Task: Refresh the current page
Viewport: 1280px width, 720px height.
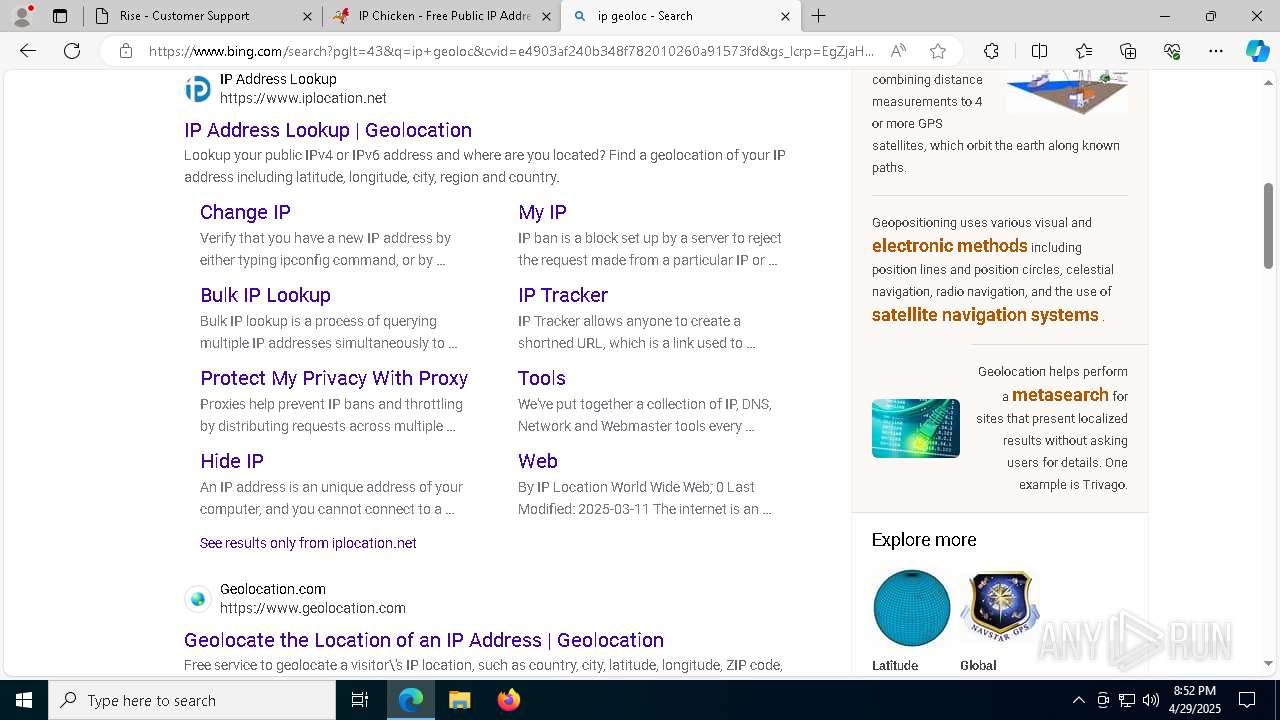Action: [72, 51]
